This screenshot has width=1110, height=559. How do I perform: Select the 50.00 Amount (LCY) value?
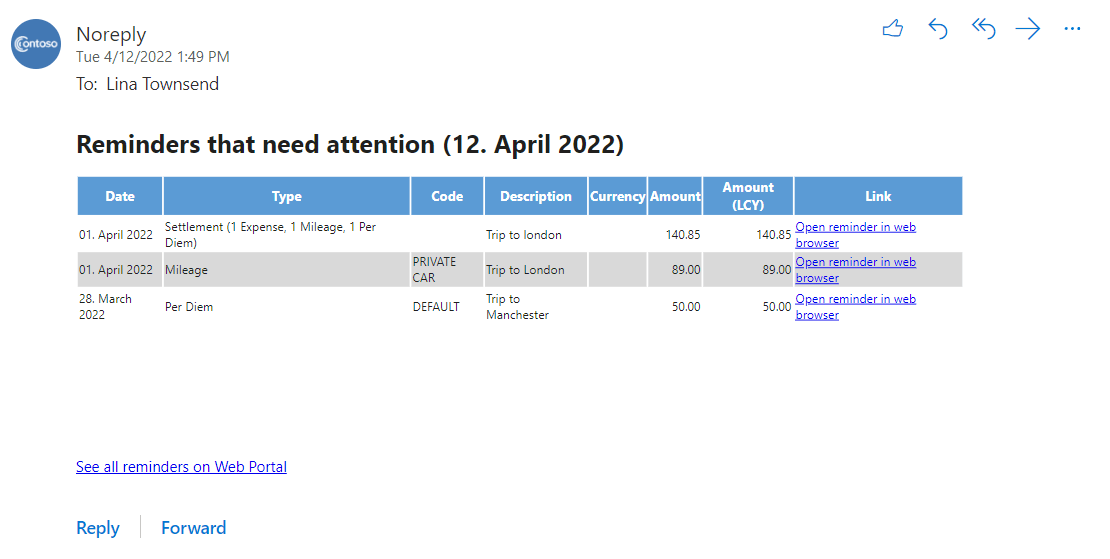pos(777,306)
